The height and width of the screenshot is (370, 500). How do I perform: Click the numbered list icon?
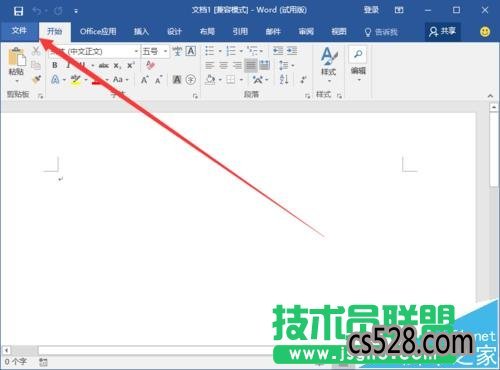point(231,51)
